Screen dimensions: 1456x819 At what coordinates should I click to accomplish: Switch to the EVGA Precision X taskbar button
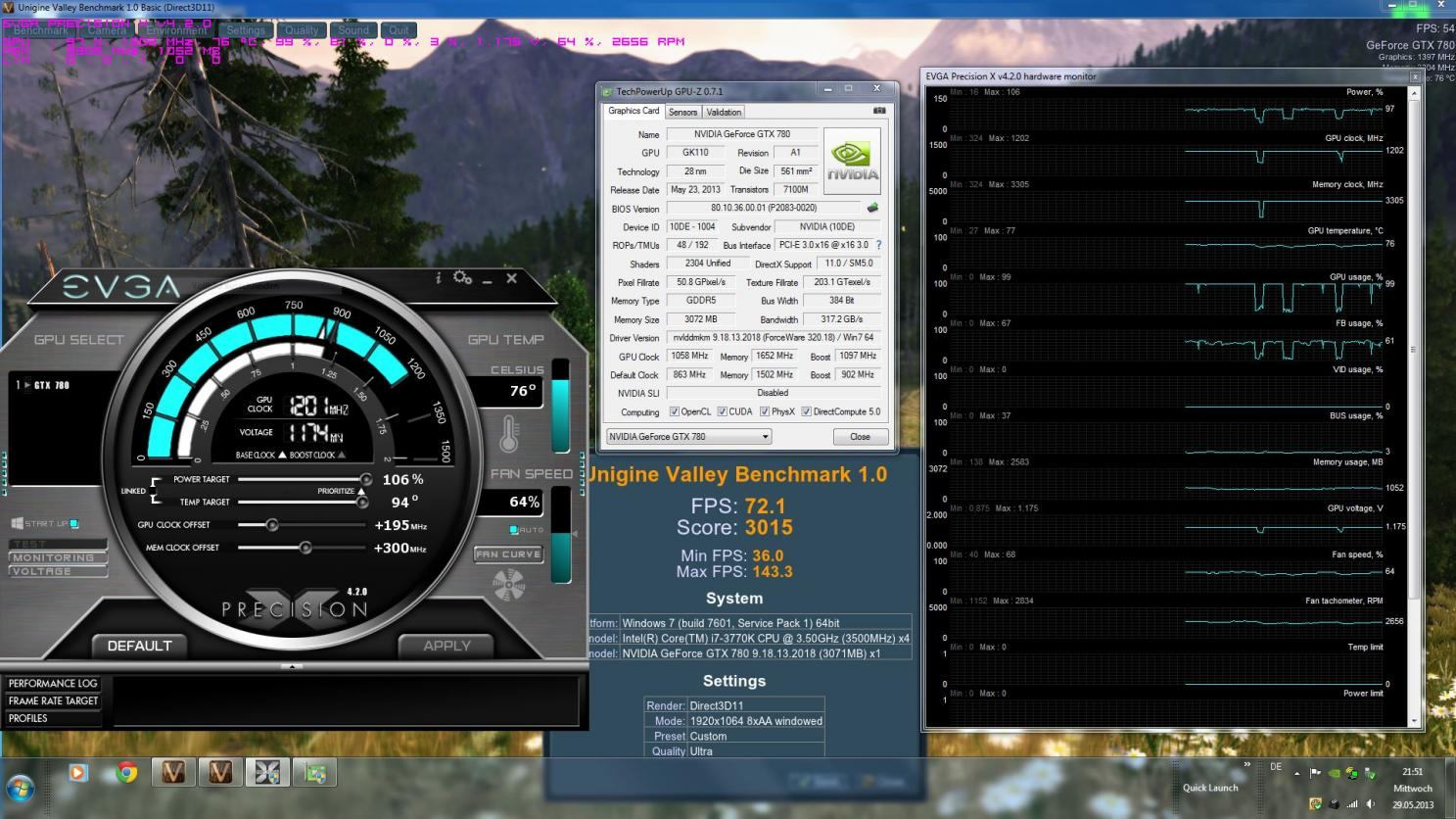point(267,773)
